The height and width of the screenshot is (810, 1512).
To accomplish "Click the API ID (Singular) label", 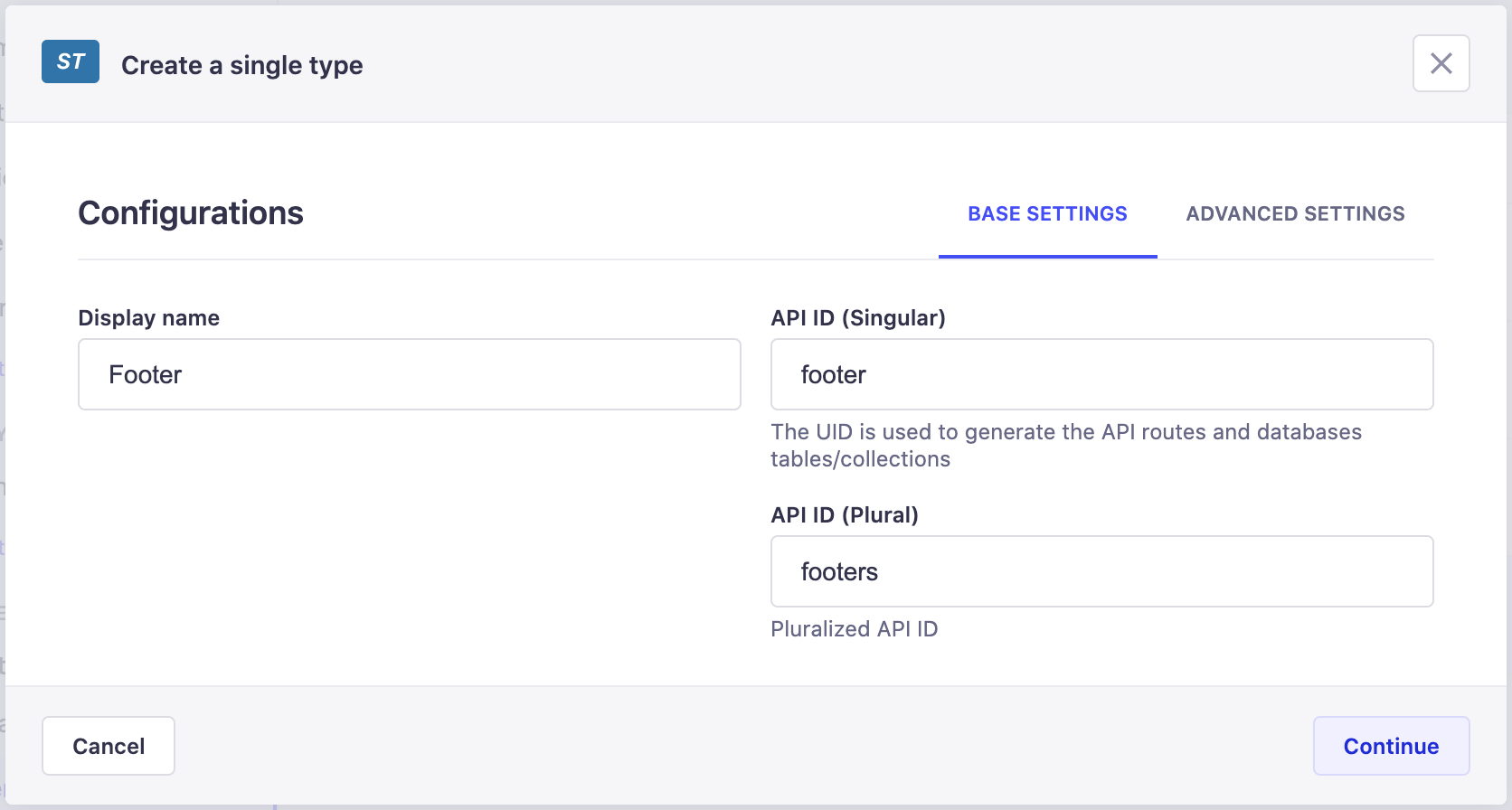I will (x=857, y=318).
